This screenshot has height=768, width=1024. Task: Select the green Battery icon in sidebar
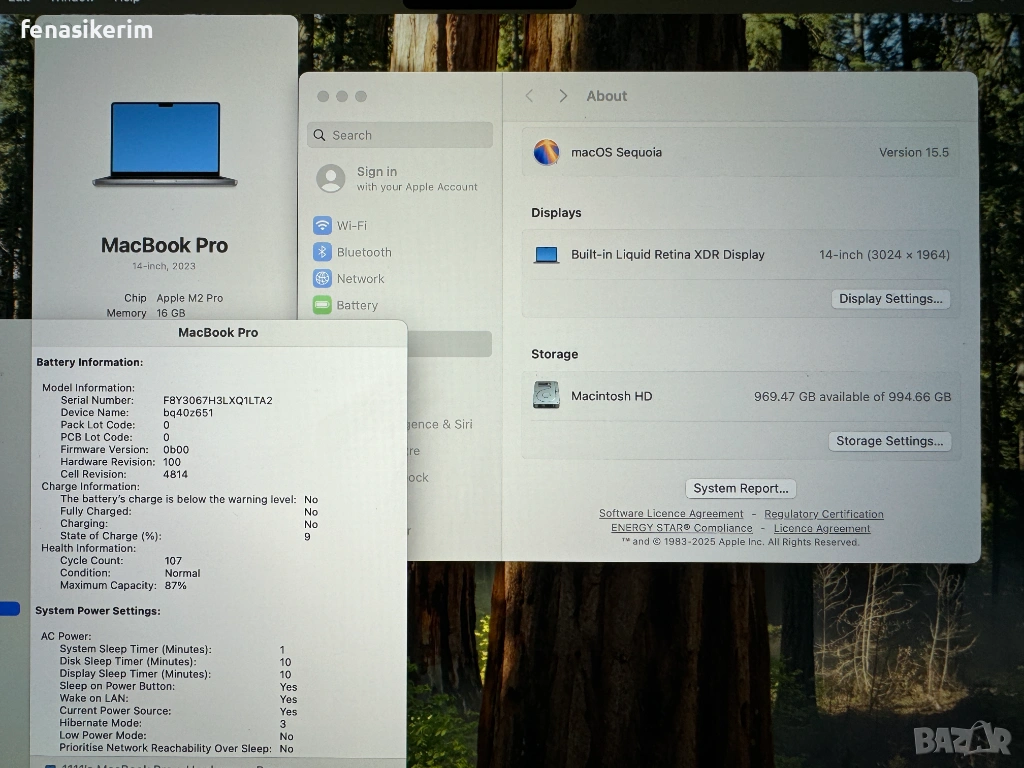pyautogui.click(x=322, y=305)
